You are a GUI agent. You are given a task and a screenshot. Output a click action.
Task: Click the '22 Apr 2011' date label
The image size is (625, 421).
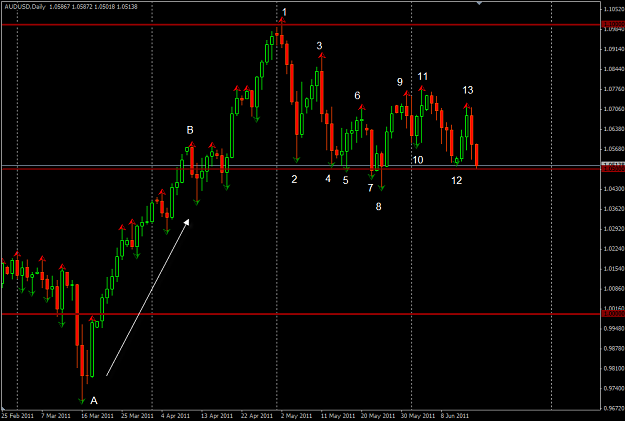[257, 416]
